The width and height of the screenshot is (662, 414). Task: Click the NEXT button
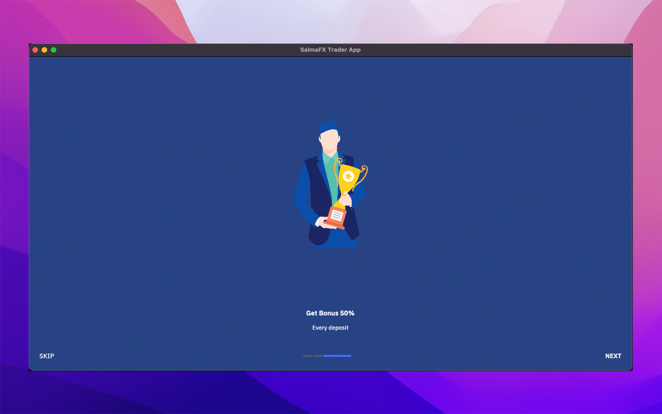(x=612, y=356)
